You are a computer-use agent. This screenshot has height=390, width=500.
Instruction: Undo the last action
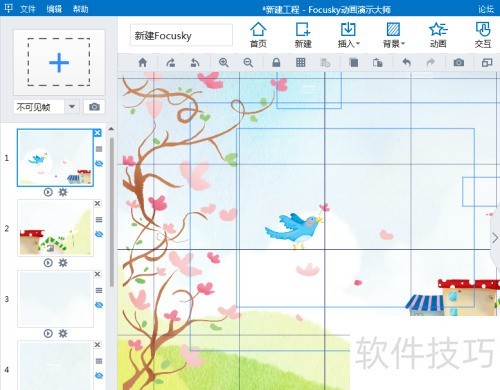pos(406,62)
